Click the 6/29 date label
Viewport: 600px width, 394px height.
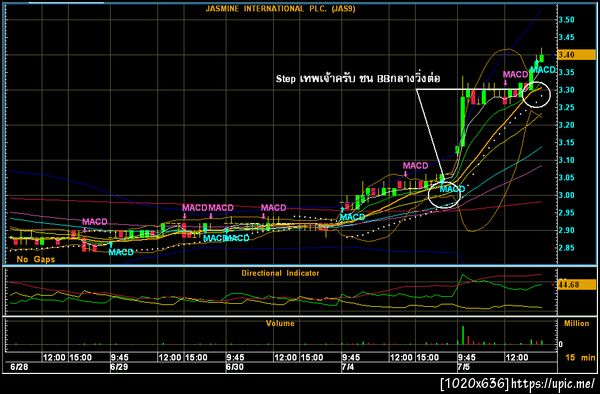tap(119, 367)
